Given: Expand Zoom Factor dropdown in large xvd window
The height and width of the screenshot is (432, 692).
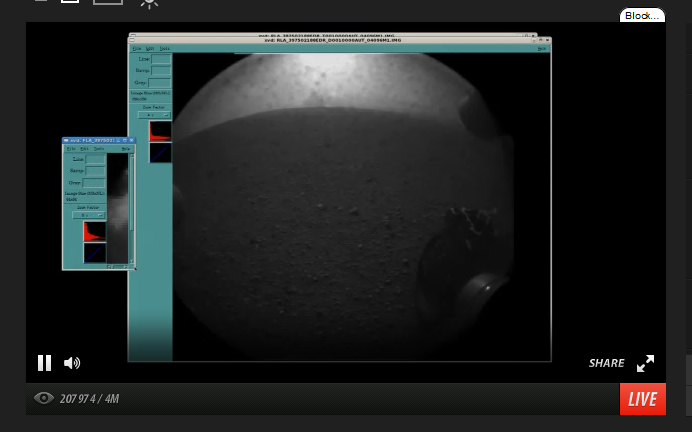Looking at the screenshot, I should (153, 114).
